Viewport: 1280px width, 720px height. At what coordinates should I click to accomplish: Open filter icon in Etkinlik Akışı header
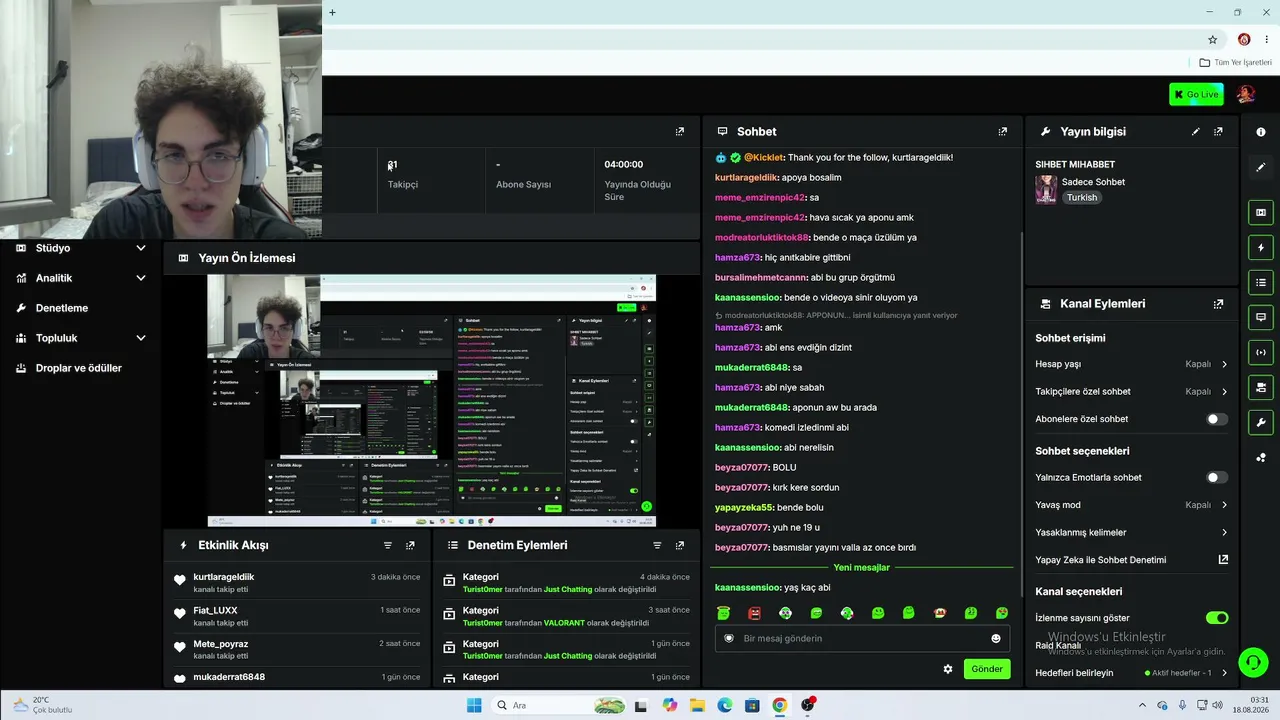click(387, 545)
